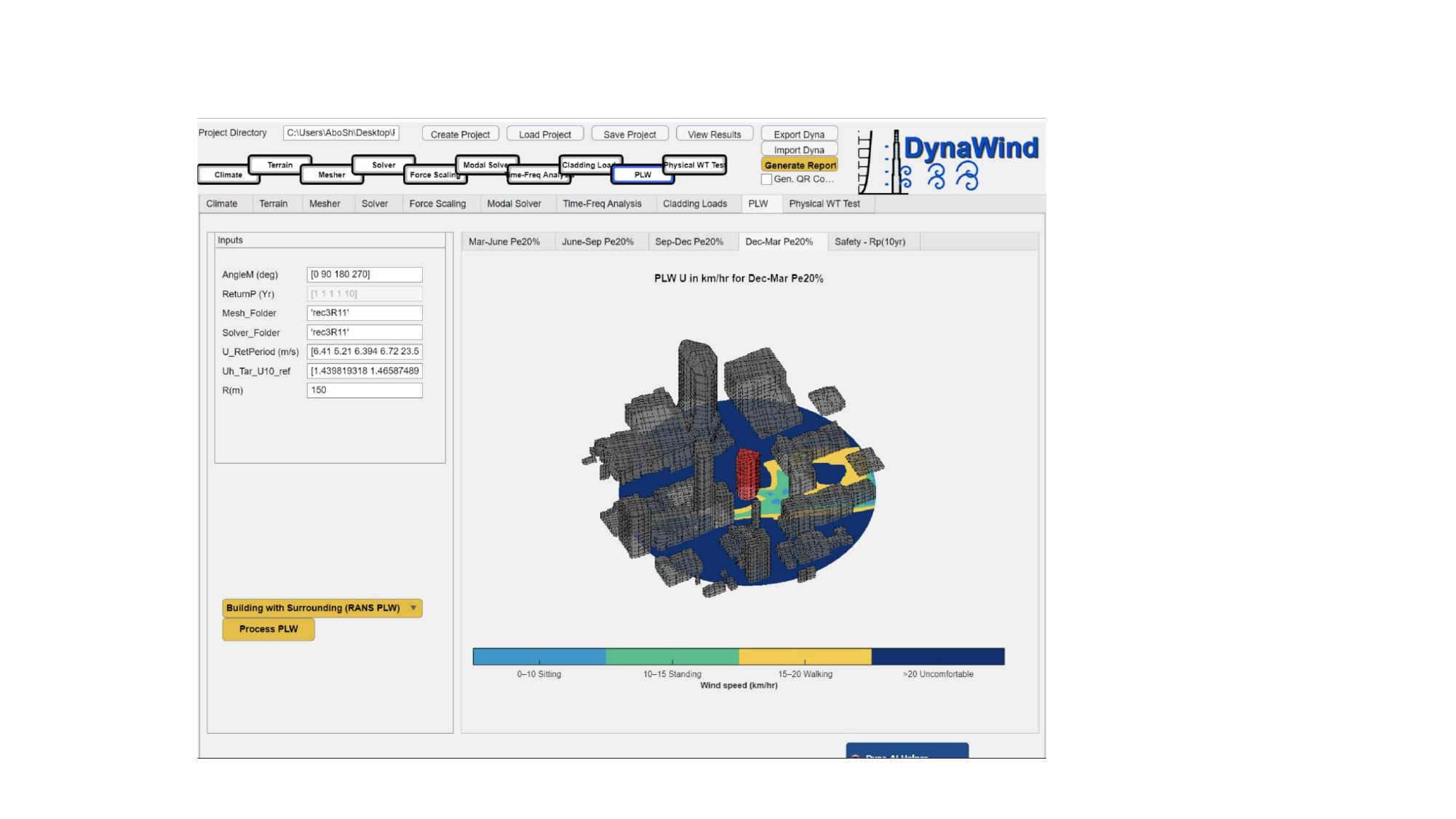Screen dimensions: 1456x819
Task: Click the Generate Report button
Action: (x=799, y=165)
